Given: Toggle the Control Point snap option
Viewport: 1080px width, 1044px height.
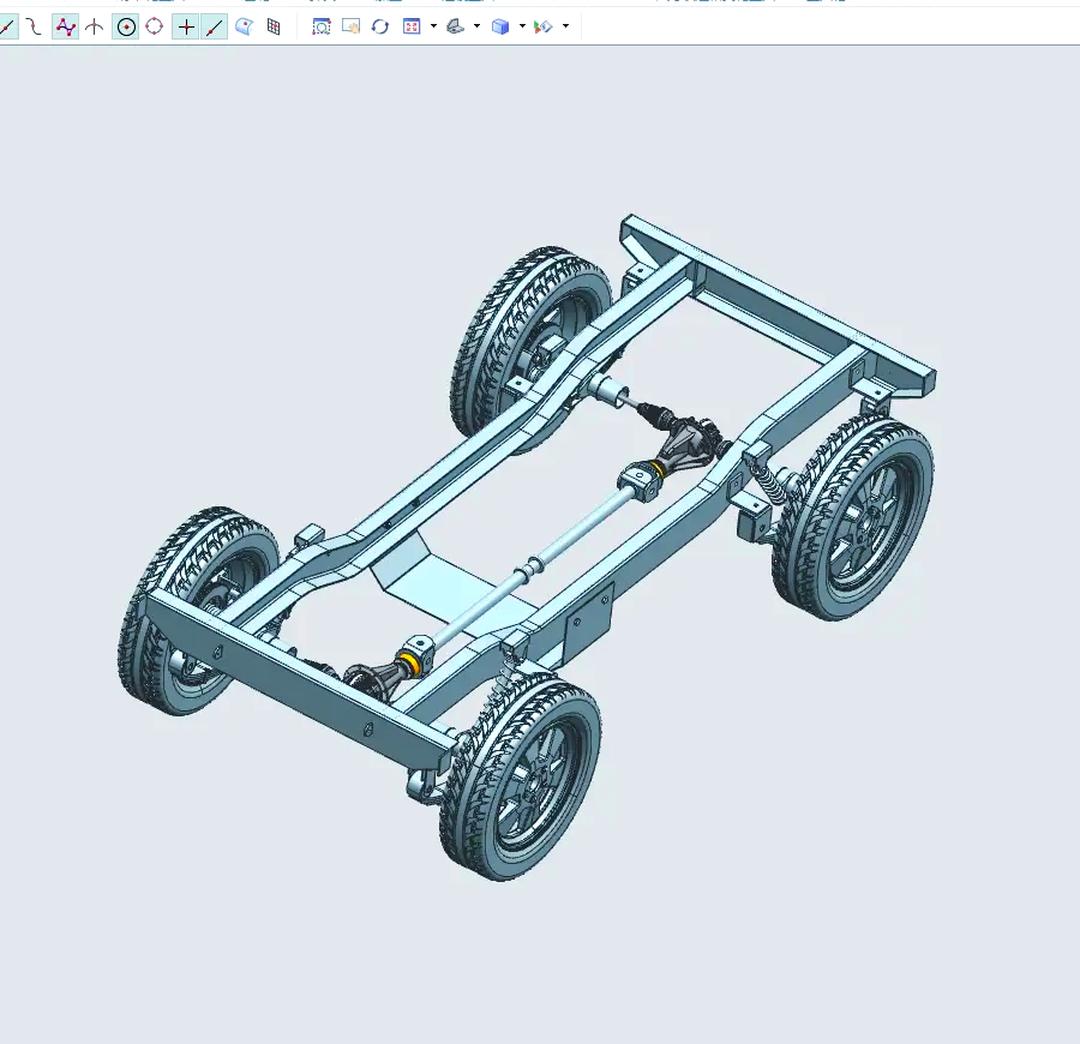Looking at the screenshot, I should (x=66, y=27).
